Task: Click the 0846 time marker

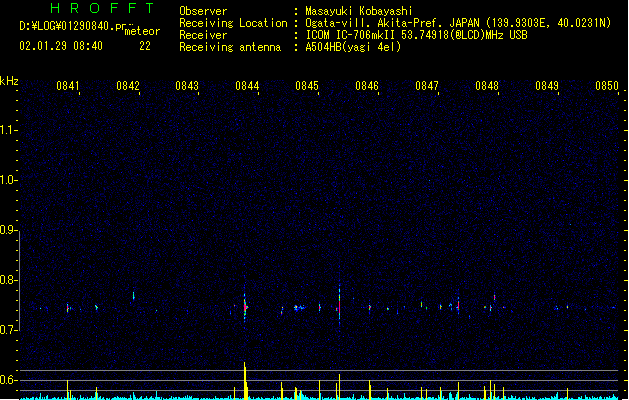Action: (367, 86)
